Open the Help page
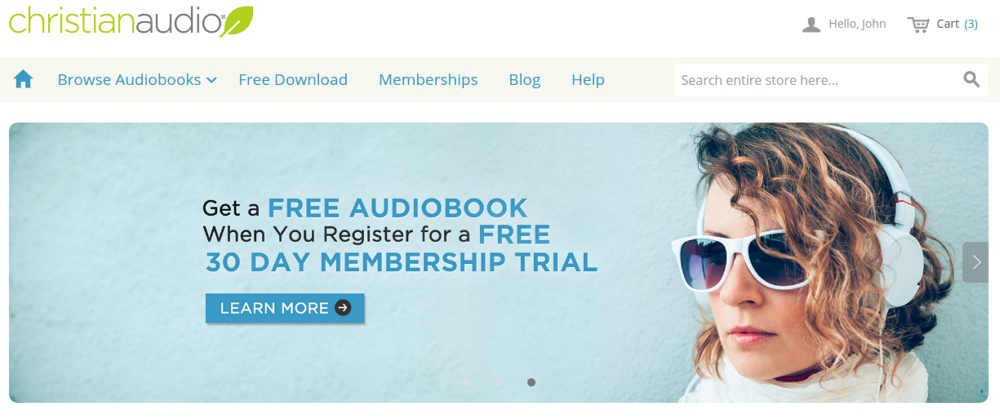The image size is (1000, 420). point(588,80)
